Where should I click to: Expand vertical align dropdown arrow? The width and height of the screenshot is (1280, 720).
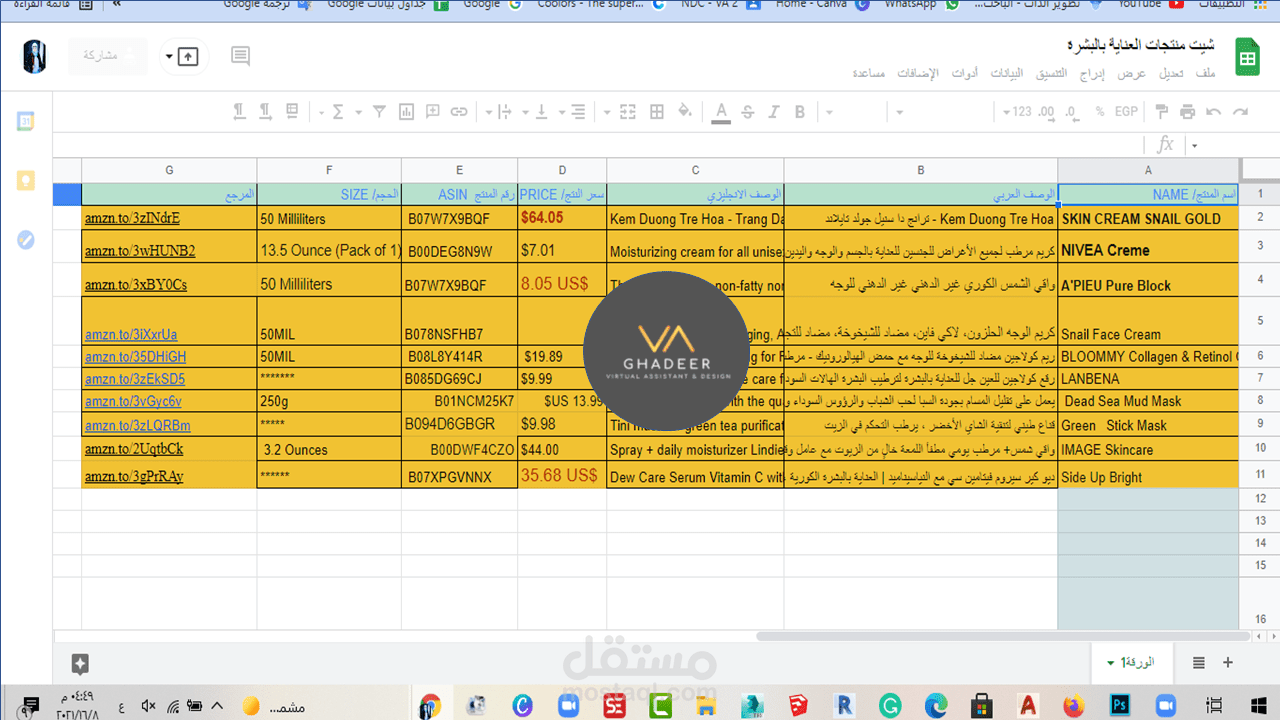pos(525,112)
